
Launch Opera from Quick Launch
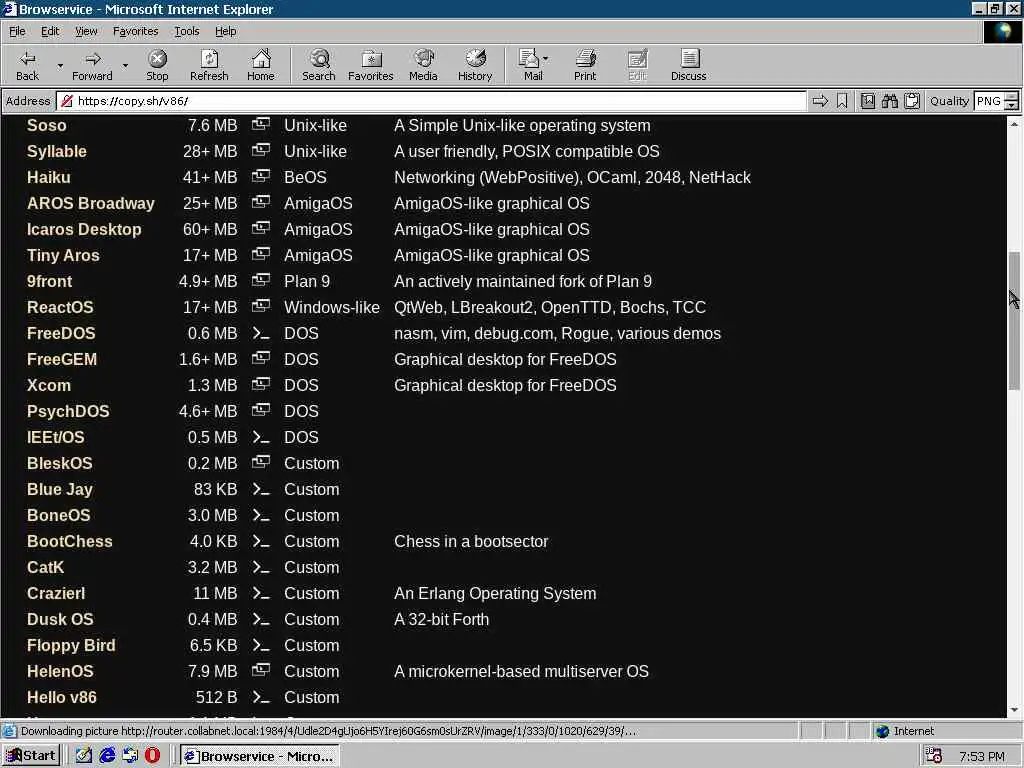click(x=152, y=756)
